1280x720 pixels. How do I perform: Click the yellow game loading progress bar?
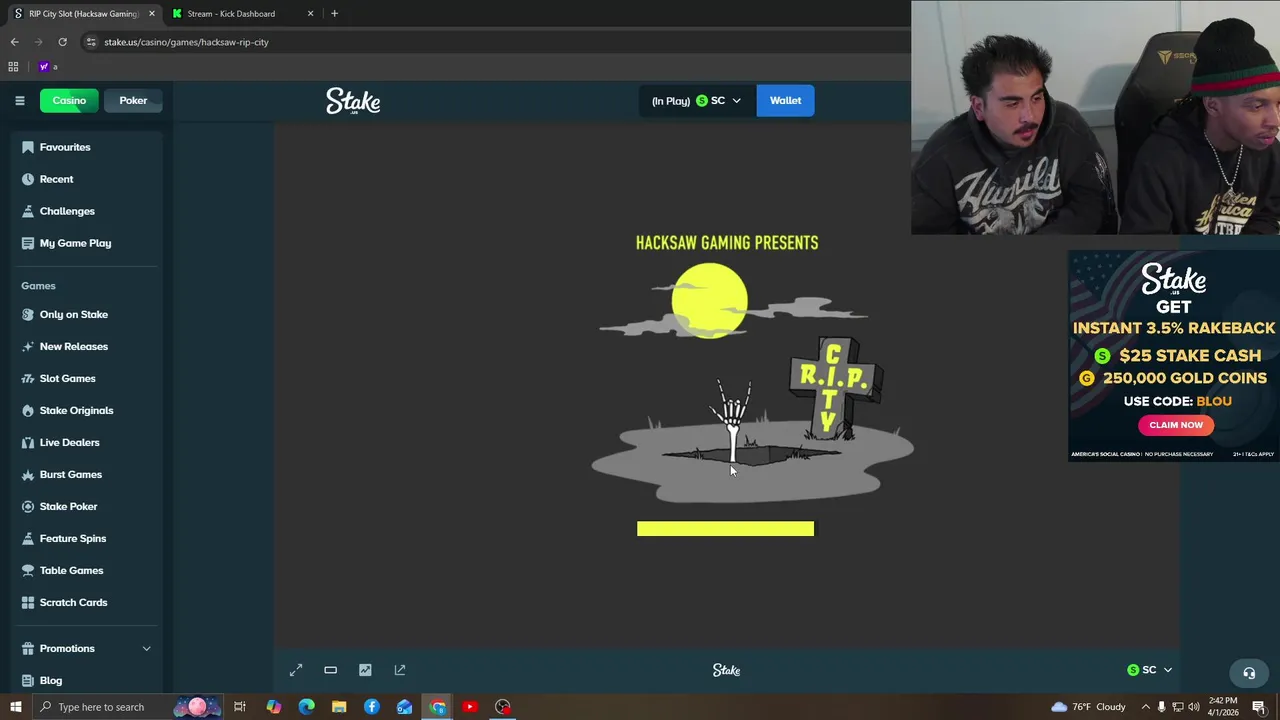tap(725, 528)
